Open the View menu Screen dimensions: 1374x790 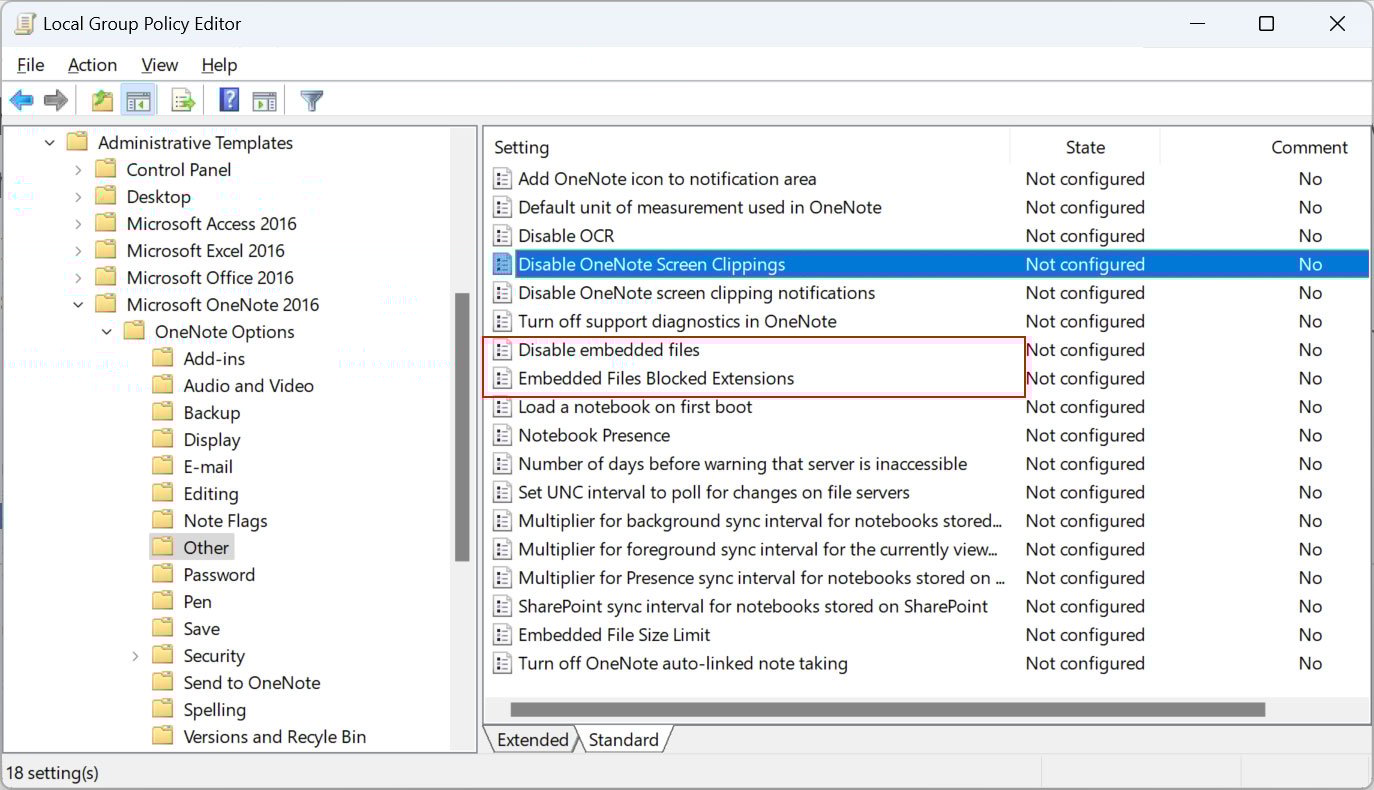point(160,65)
